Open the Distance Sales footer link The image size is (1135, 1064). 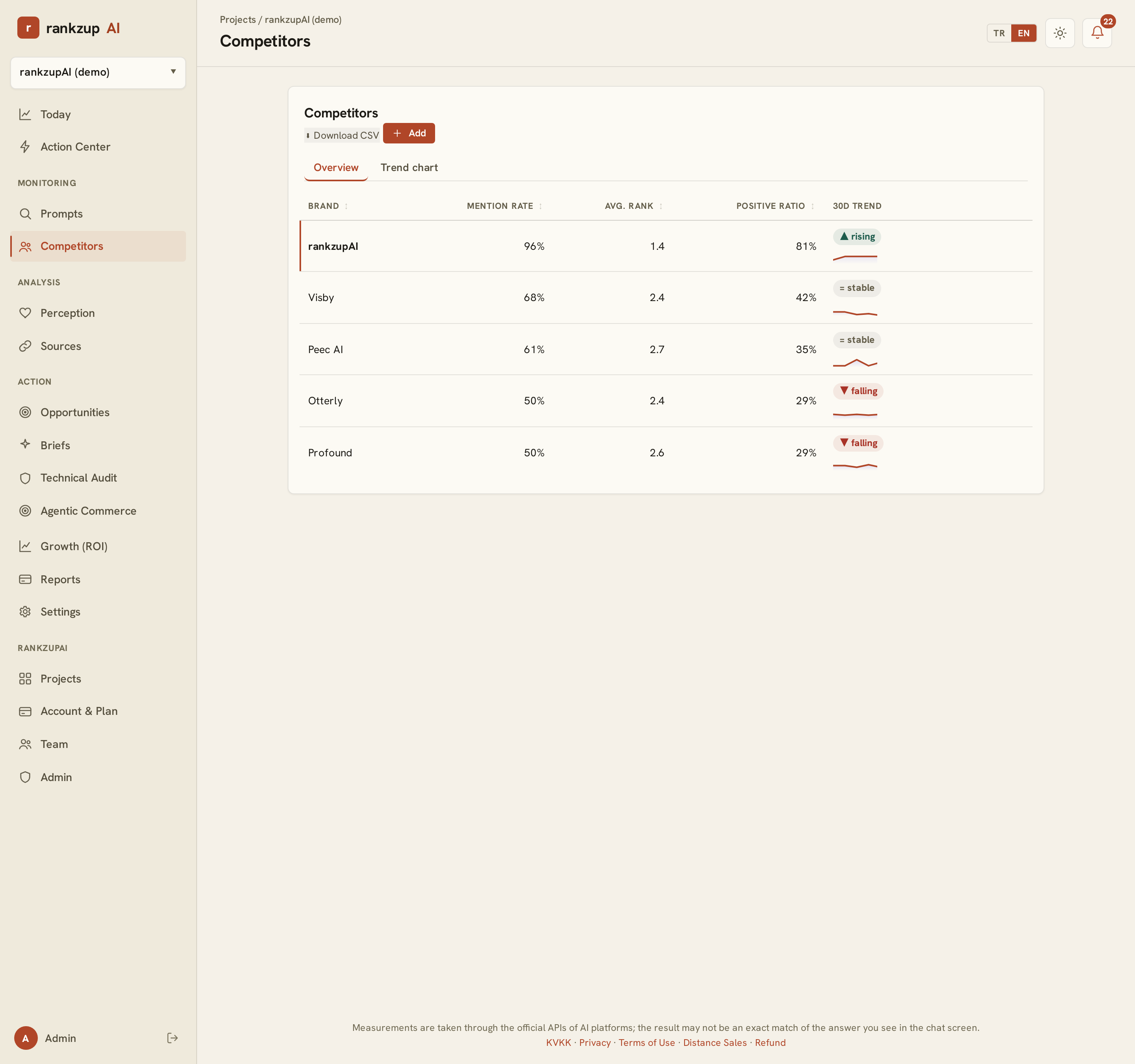715,1042
